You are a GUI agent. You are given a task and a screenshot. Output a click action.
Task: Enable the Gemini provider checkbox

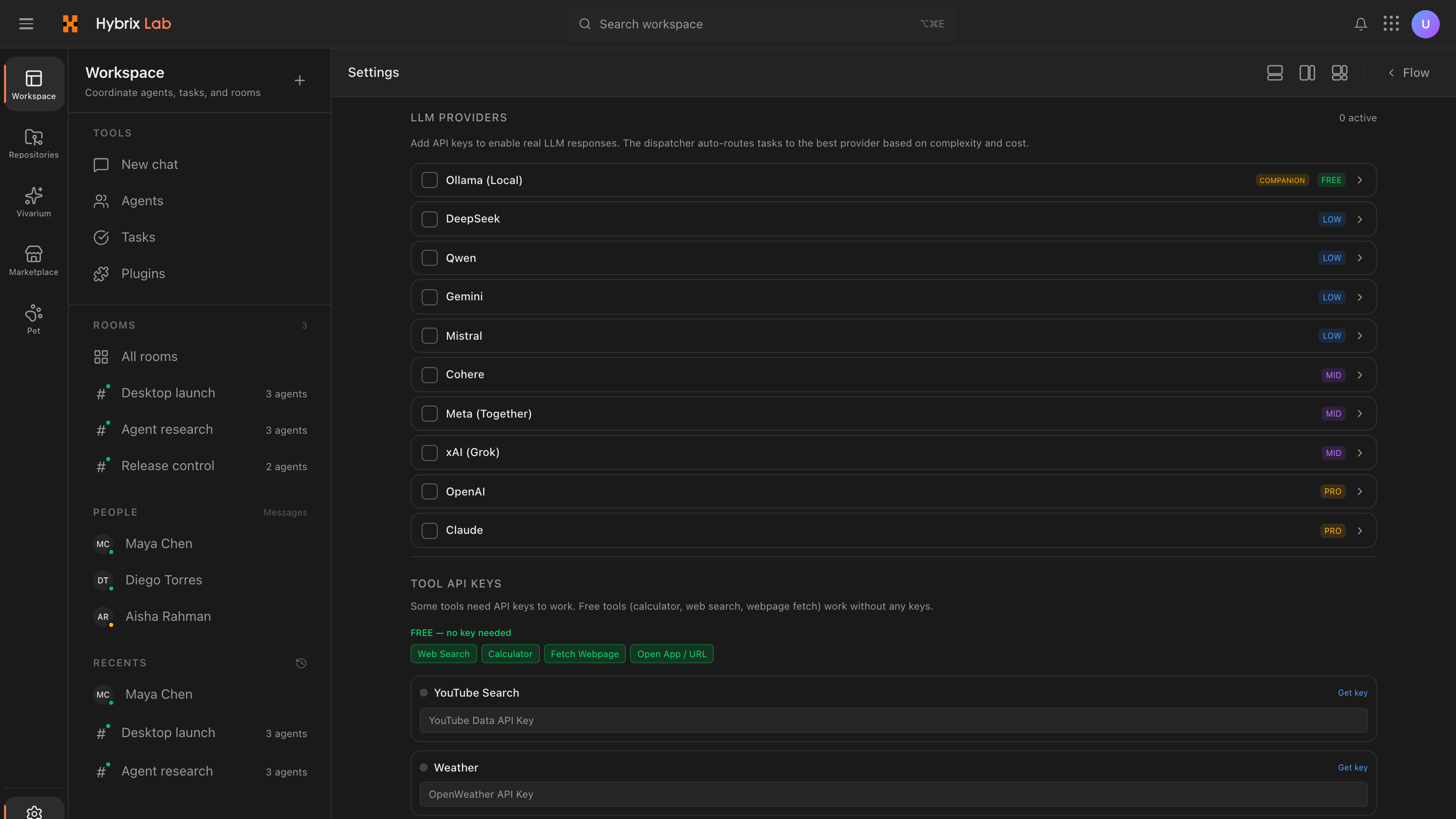(x=430, y=297)
